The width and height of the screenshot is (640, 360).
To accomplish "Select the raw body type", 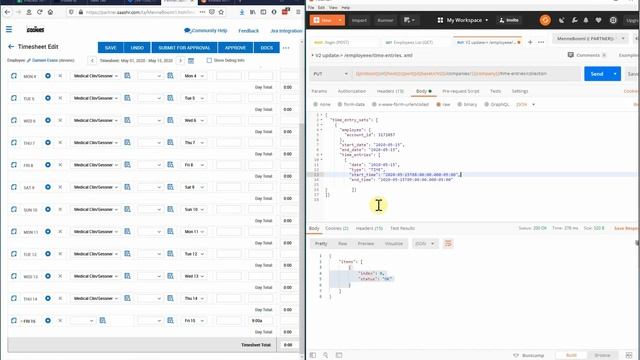I will coord(438,104).
